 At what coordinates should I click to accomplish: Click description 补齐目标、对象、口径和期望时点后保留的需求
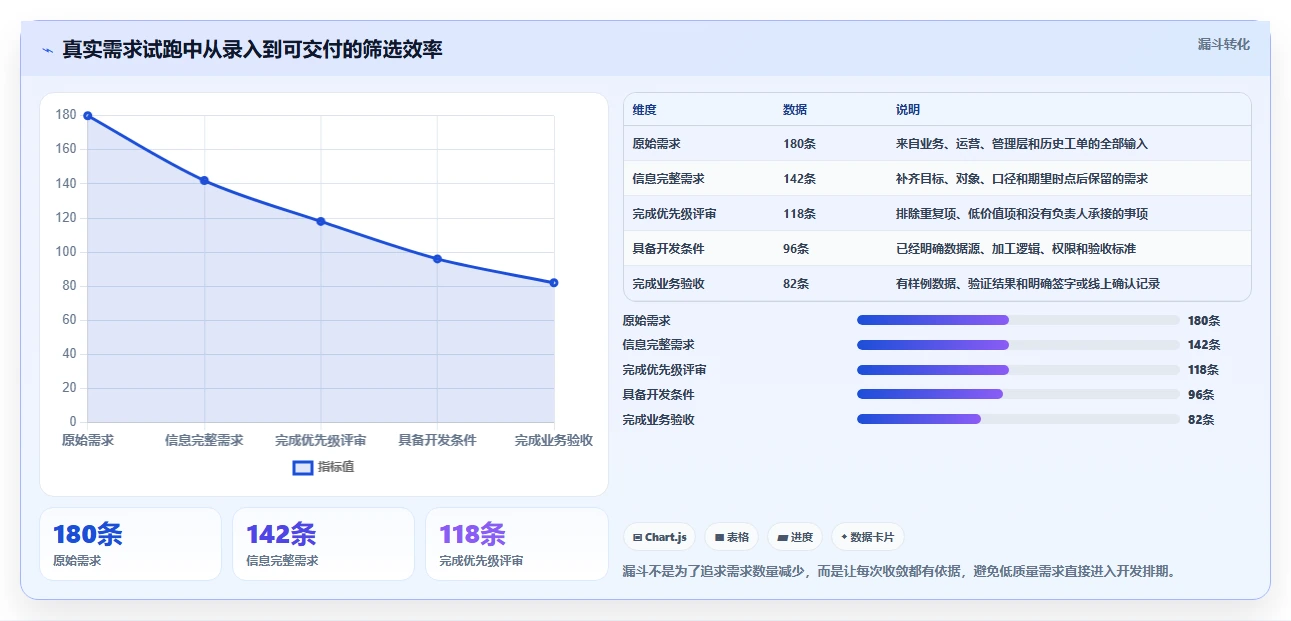(1022, 179)
